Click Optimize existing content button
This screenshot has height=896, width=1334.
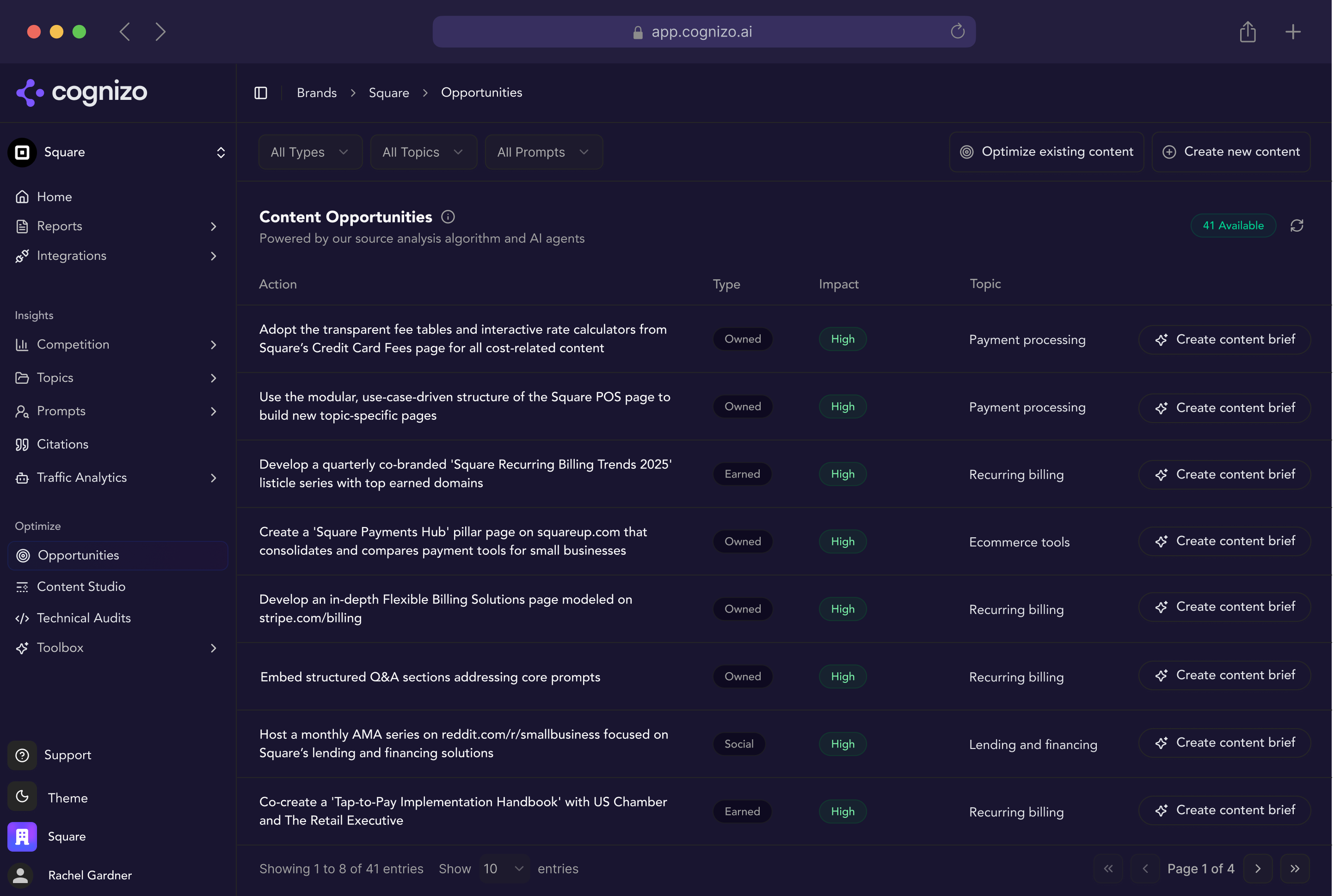point(1046,152)
